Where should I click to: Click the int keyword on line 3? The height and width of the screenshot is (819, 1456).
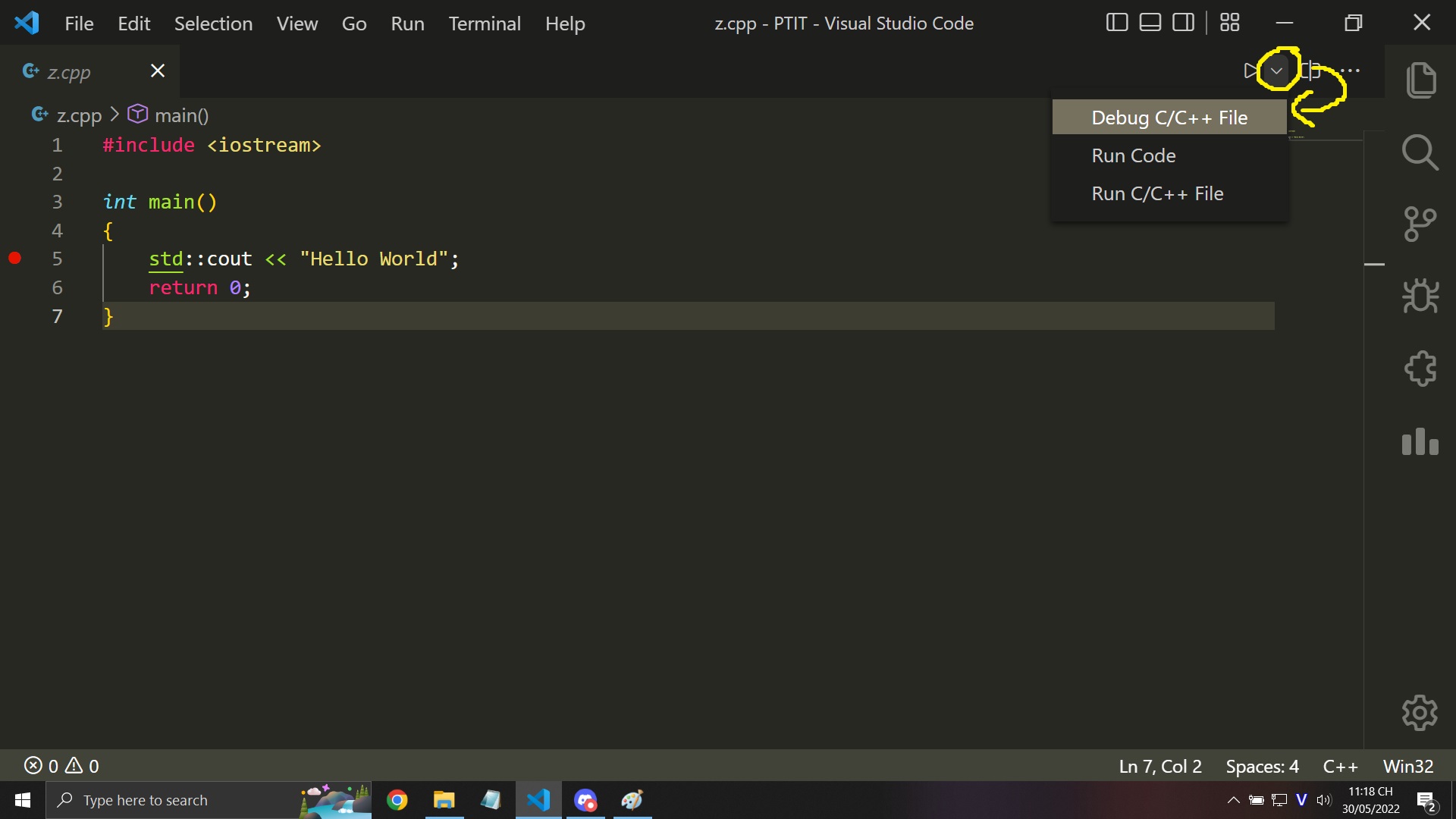(x=120, y=202)
